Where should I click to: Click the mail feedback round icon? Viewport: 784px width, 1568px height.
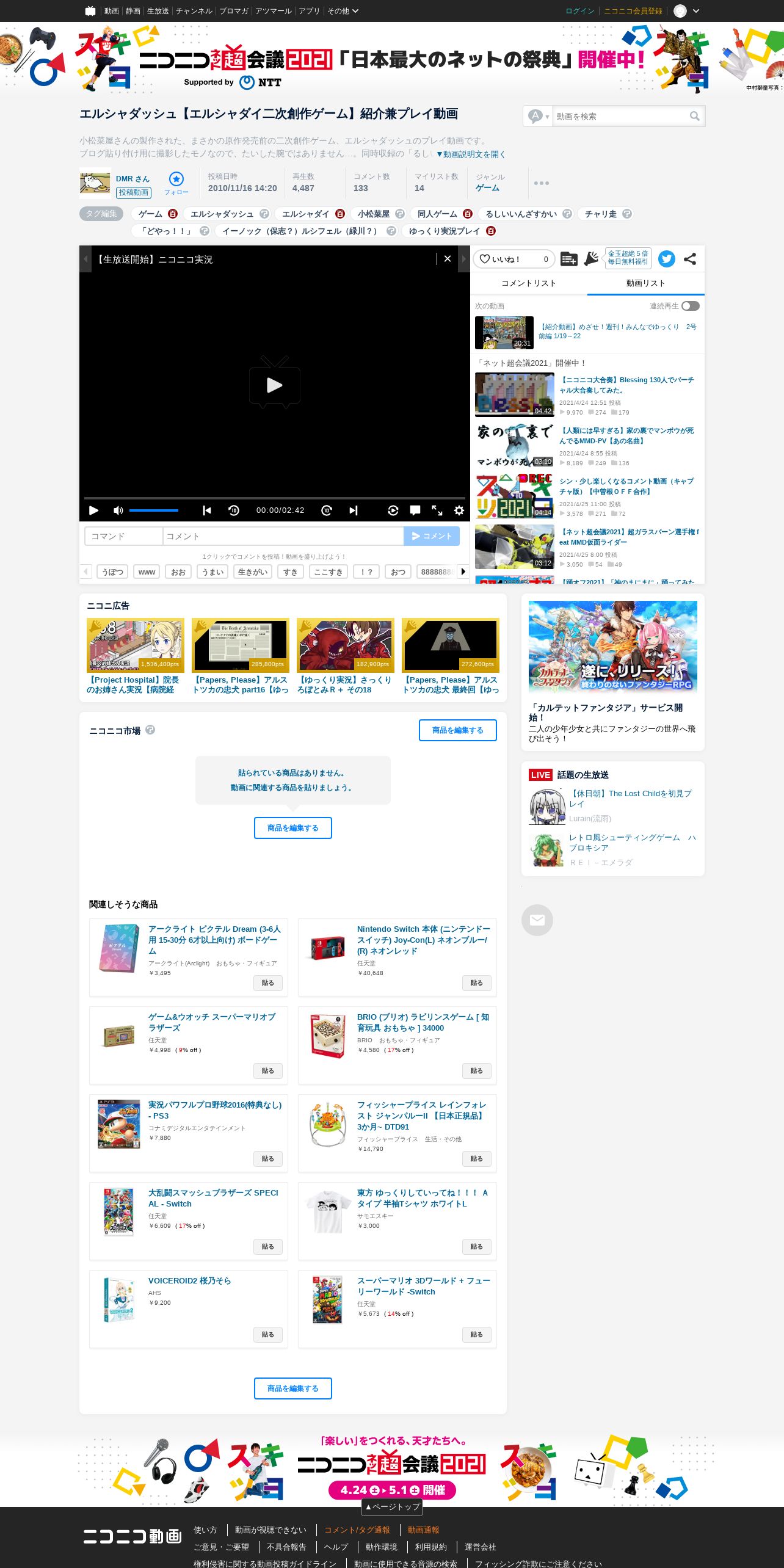point(537,920)
